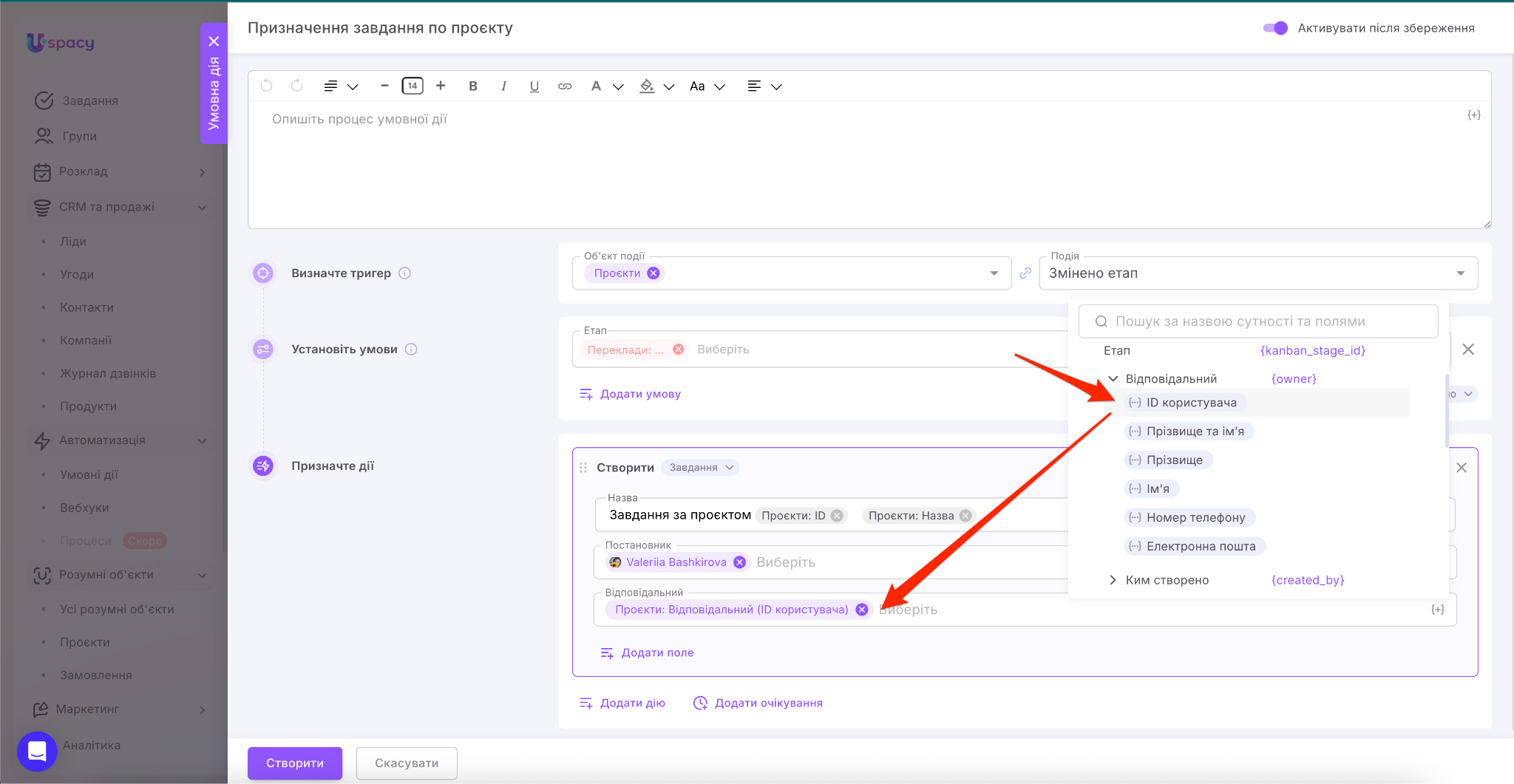This screenshot has width=1514, height=784.
Task: Click the Bold formatting icon
Action: [473, 86]
